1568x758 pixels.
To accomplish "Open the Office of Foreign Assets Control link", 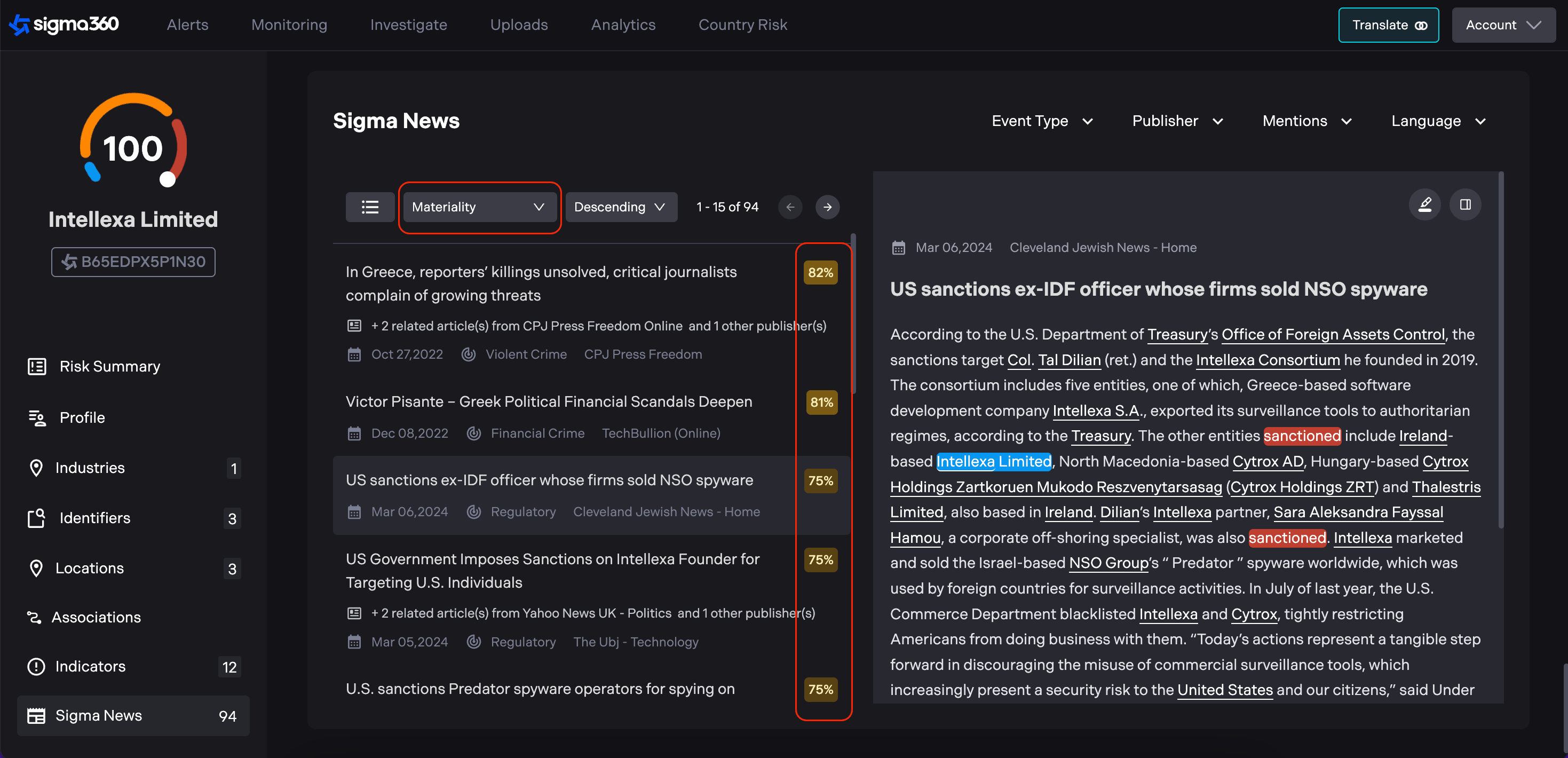I will [x=1333, y=334].
